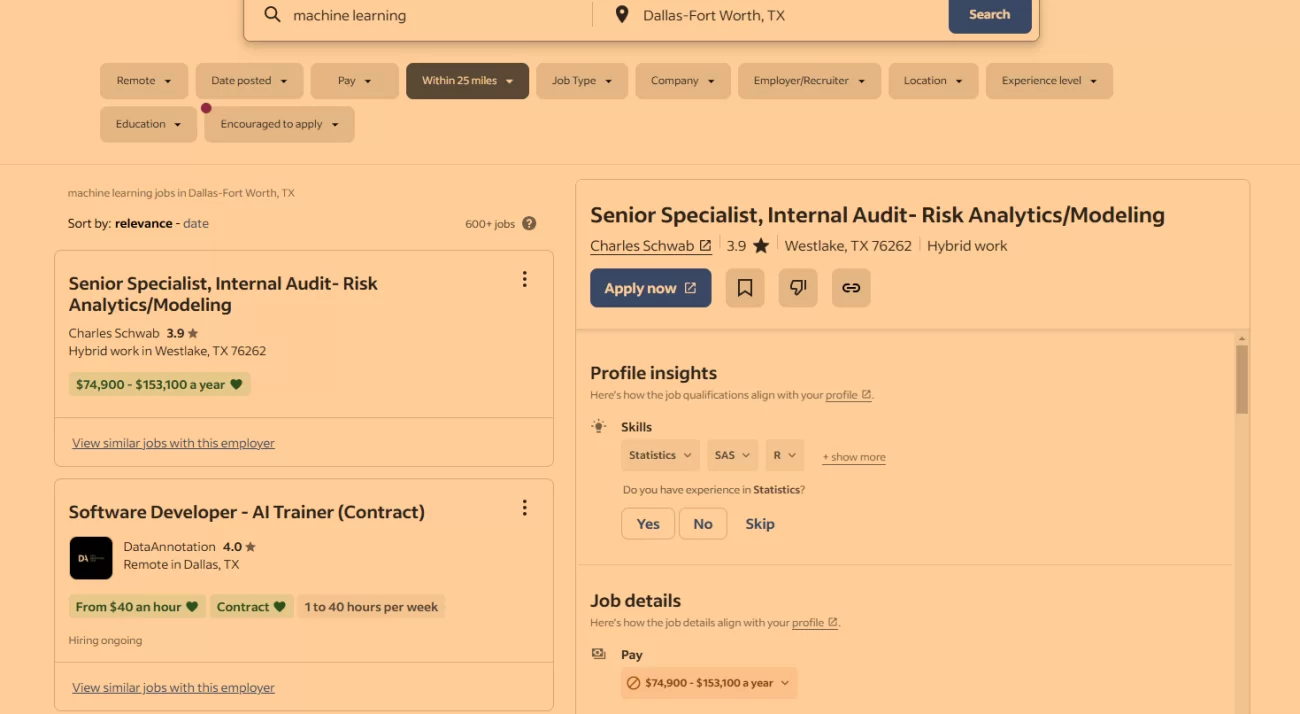View similar jobs with Charles Schwab
The width and height of the screenshot is (1300, 714).
click(173, 443)
